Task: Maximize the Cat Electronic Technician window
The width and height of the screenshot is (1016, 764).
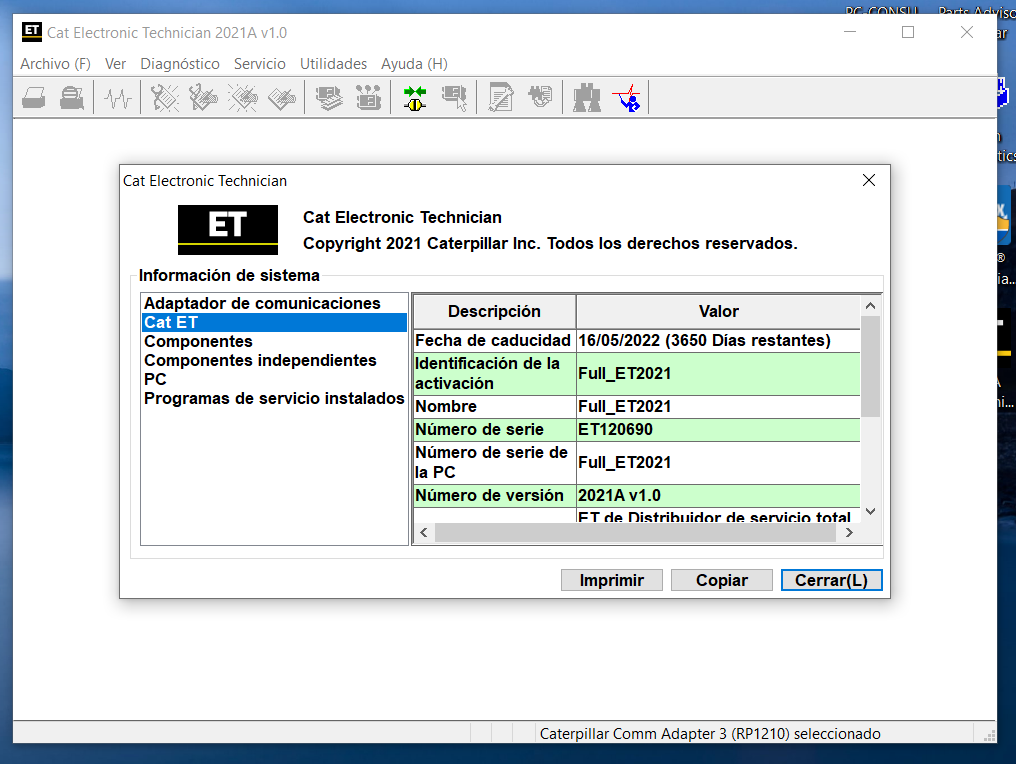Action: [x=908, y=32]
